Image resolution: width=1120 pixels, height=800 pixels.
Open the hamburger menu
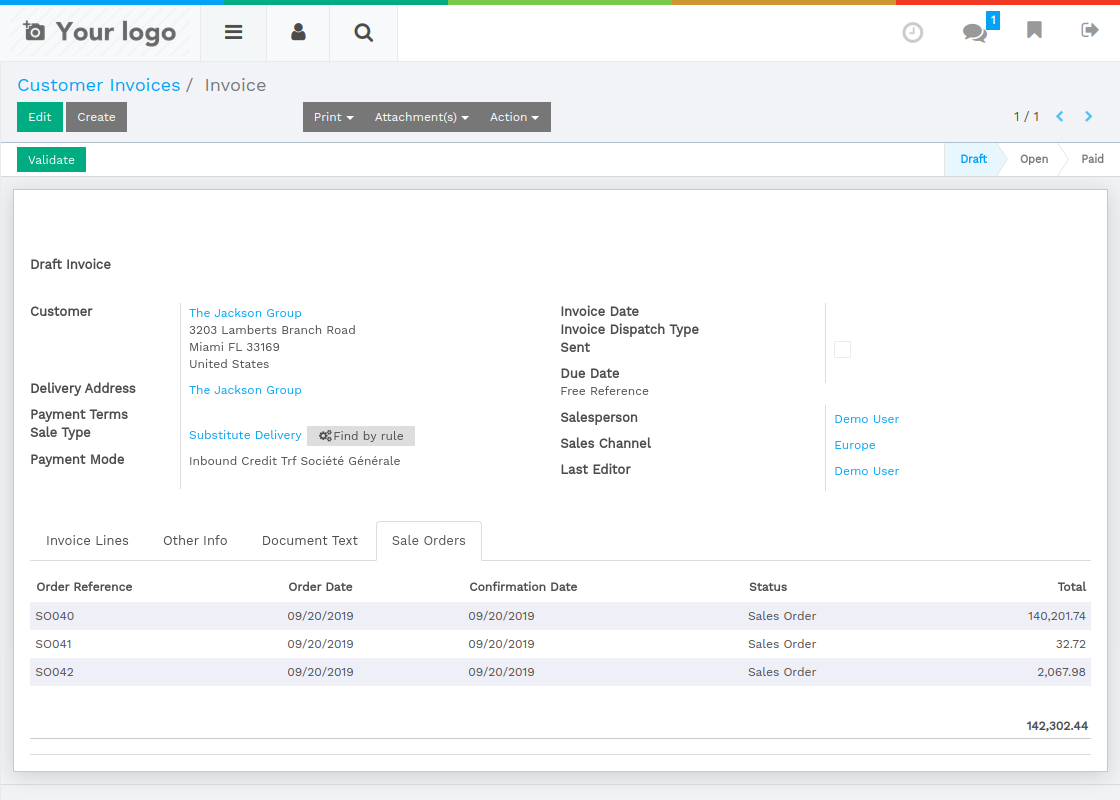click(233, 31)
